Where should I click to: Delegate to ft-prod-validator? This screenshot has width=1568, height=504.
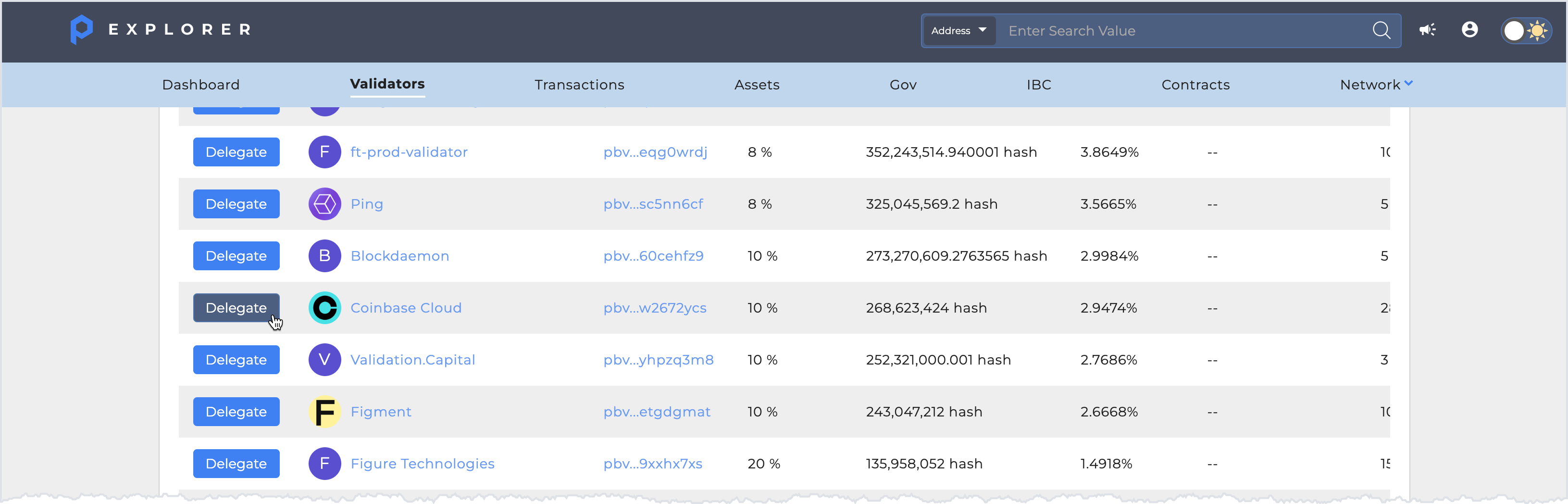click(236, 152)
